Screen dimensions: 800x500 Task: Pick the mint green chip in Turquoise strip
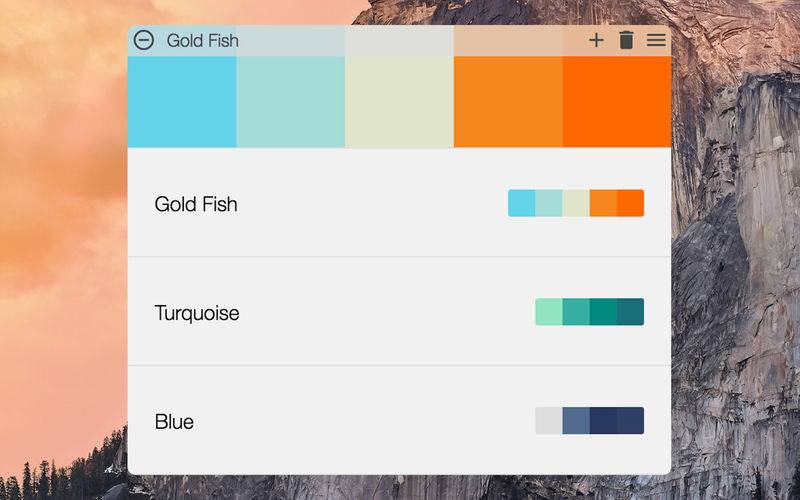tap(549, 312)
